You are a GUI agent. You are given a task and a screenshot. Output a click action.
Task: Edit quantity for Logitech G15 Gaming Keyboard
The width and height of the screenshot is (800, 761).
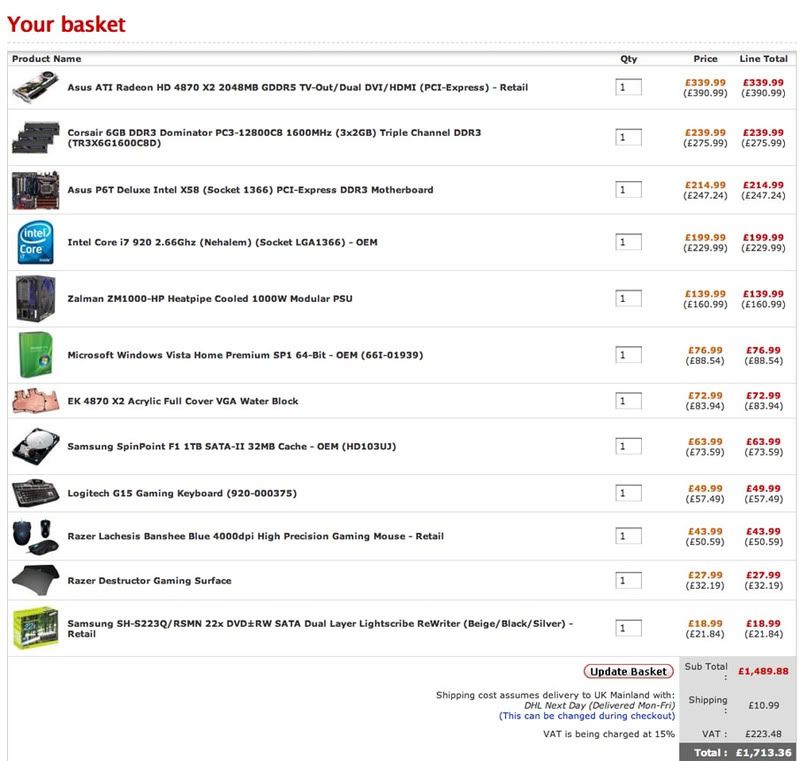coord(629,493)
